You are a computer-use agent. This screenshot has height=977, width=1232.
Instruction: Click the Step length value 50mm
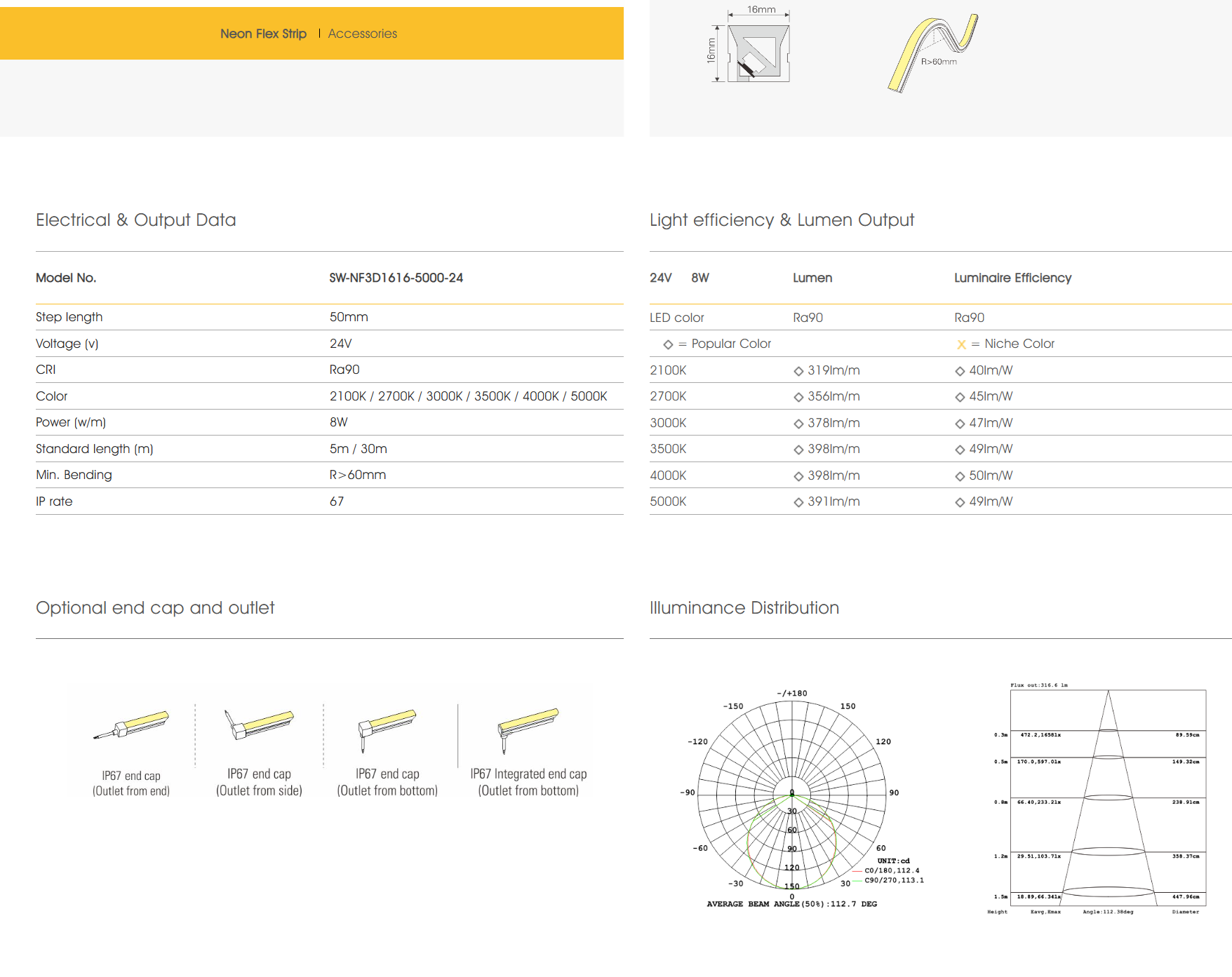349,317
